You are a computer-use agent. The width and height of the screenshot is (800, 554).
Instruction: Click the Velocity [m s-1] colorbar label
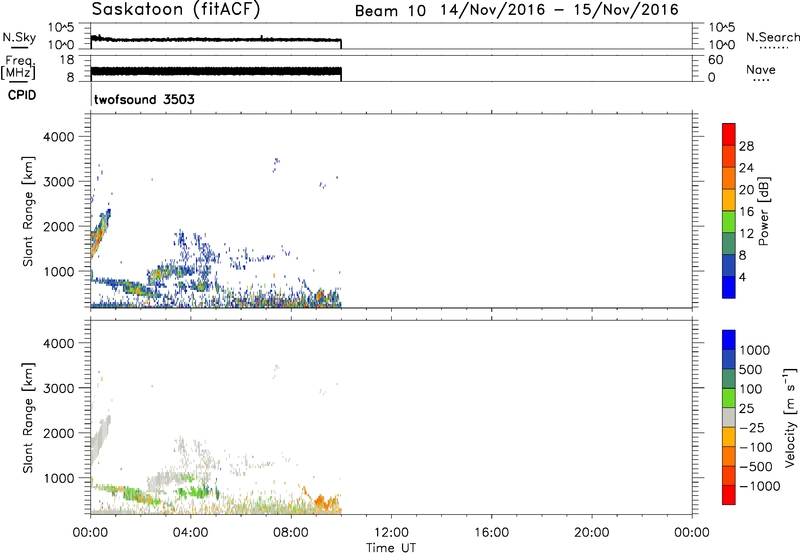(790, 417)
